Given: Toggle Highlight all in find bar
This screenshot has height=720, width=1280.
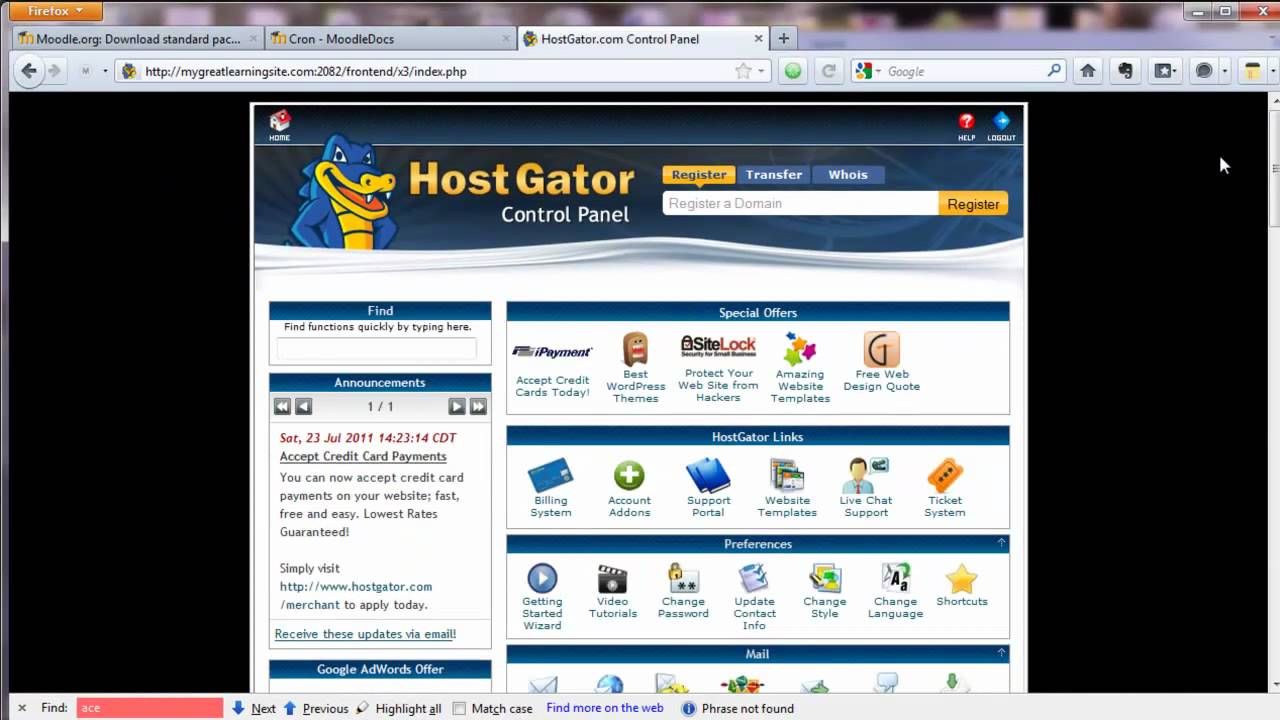Looking at the screenshot, I should coord(398,708).
